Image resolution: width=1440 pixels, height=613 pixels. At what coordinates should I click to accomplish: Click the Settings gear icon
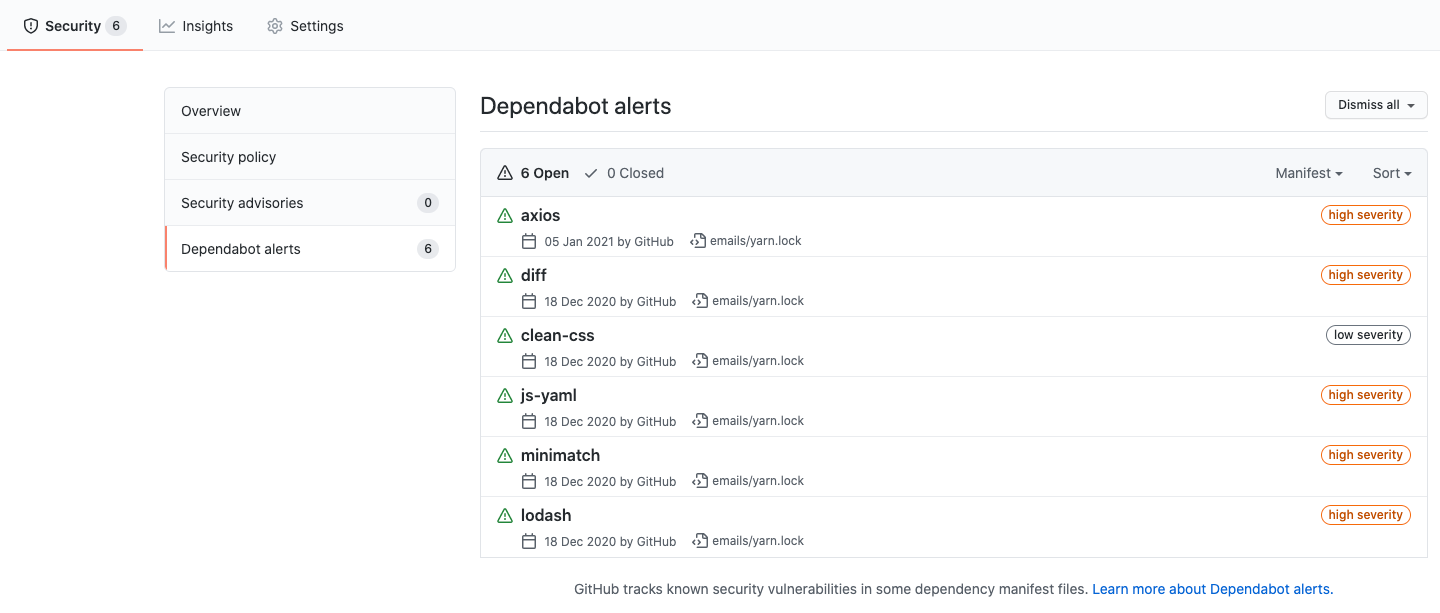(x=275, y=26)
